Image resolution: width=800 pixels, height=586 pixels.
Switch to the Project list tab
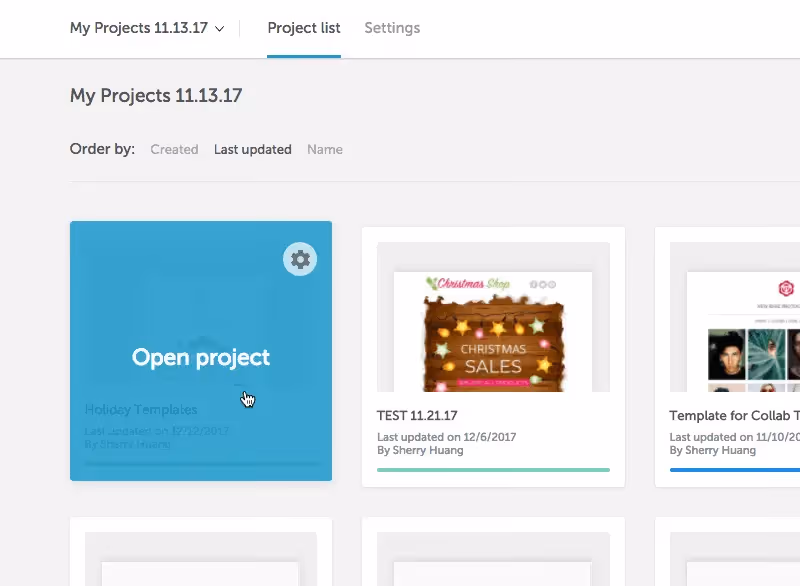tap(304, 28)
